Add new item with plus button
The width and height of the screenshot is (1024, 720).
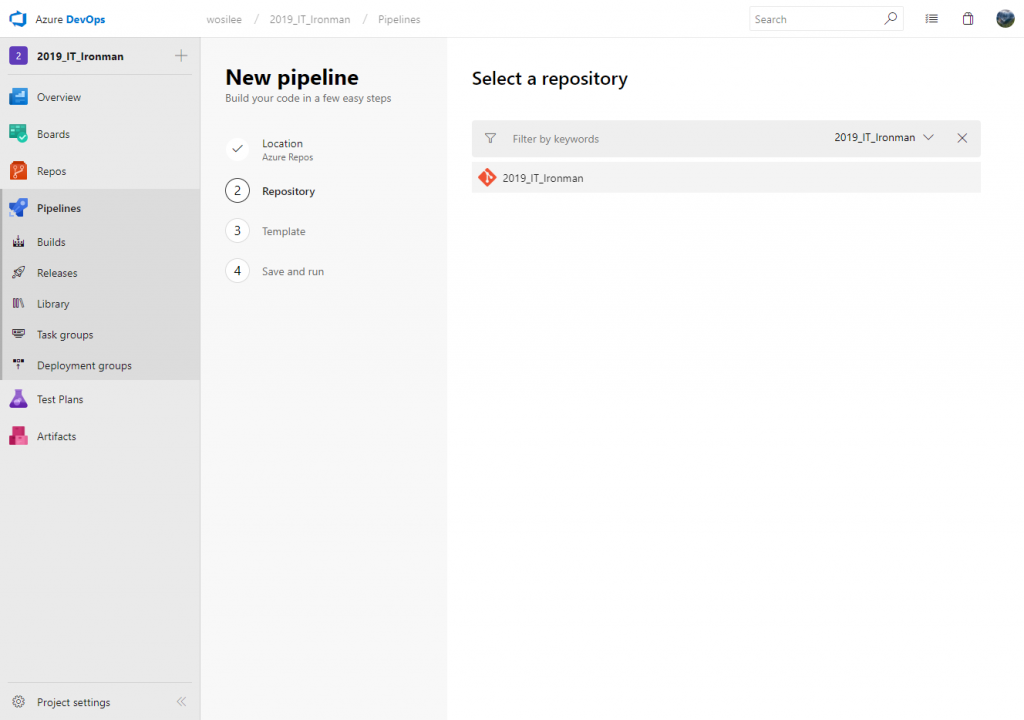coord(181,56)
